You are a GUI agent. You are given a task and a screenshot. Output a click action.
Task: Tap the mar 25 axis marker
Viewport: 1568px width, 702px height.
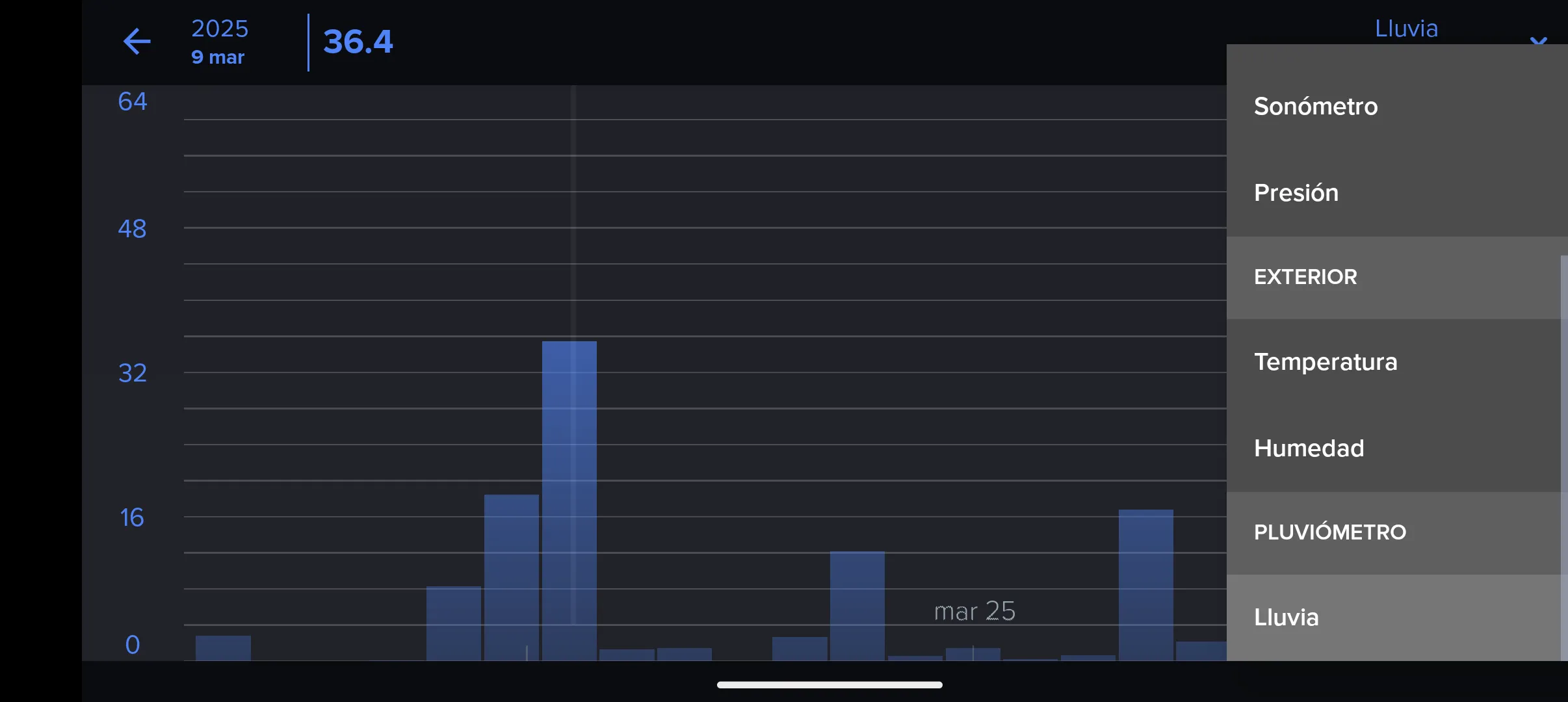974,612
